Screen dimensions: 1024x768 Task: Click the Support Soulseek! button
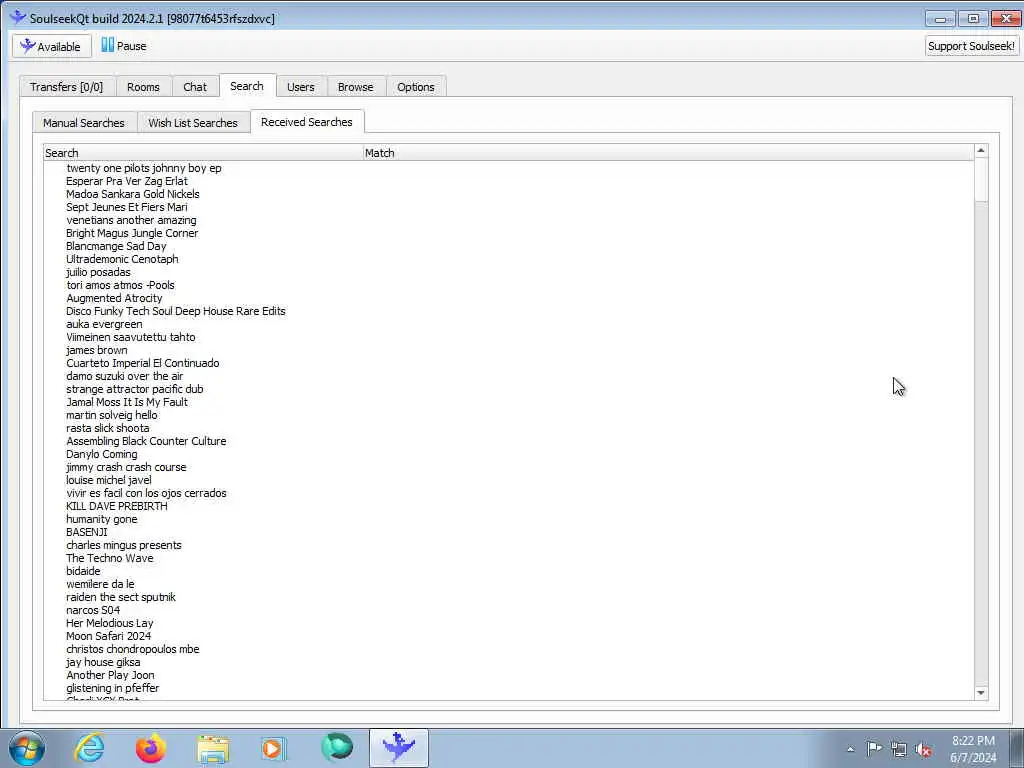tap(971, 46)
